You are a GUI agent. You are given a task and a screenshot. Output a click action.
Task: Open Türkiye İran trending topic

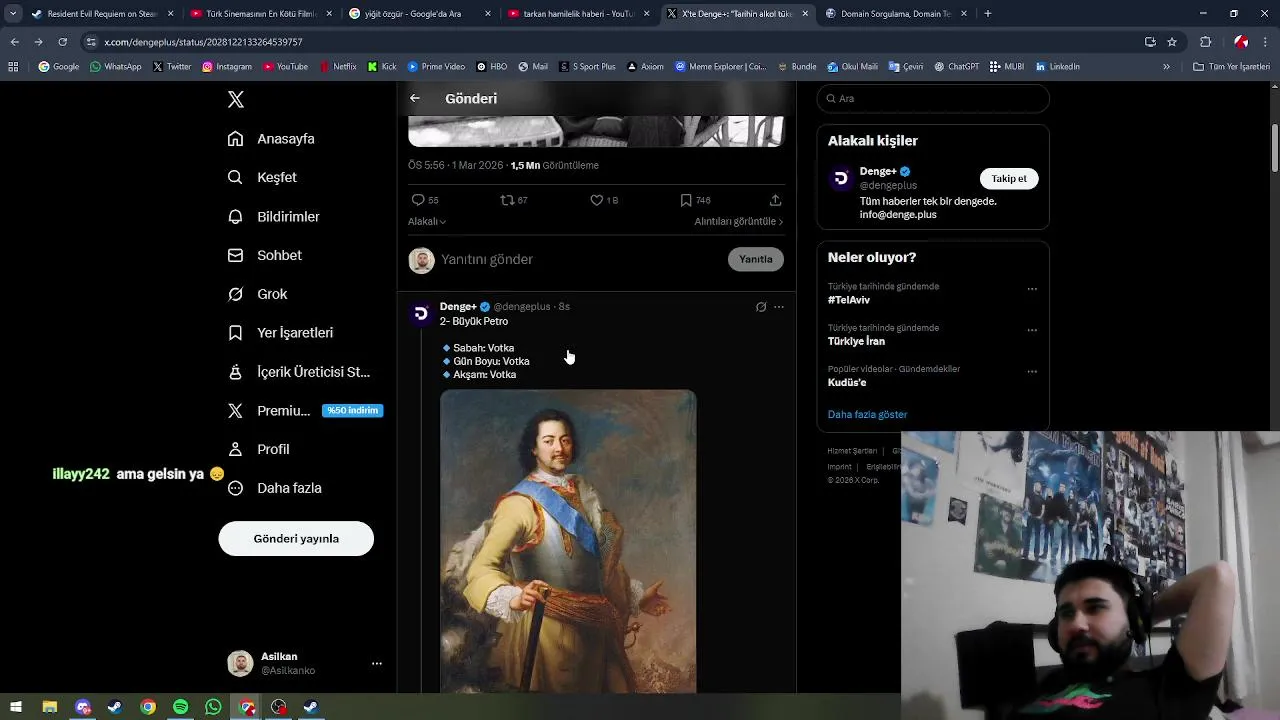pyautogui.click(x=856, y=341)
